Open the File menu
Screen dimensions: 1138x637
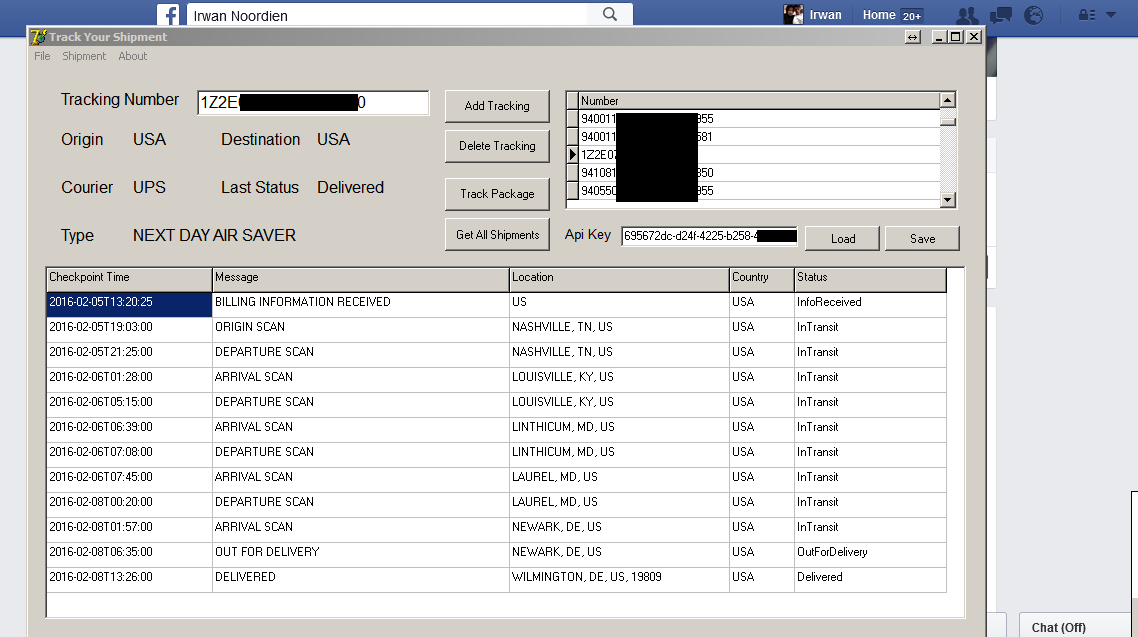[x=41, y=56]
